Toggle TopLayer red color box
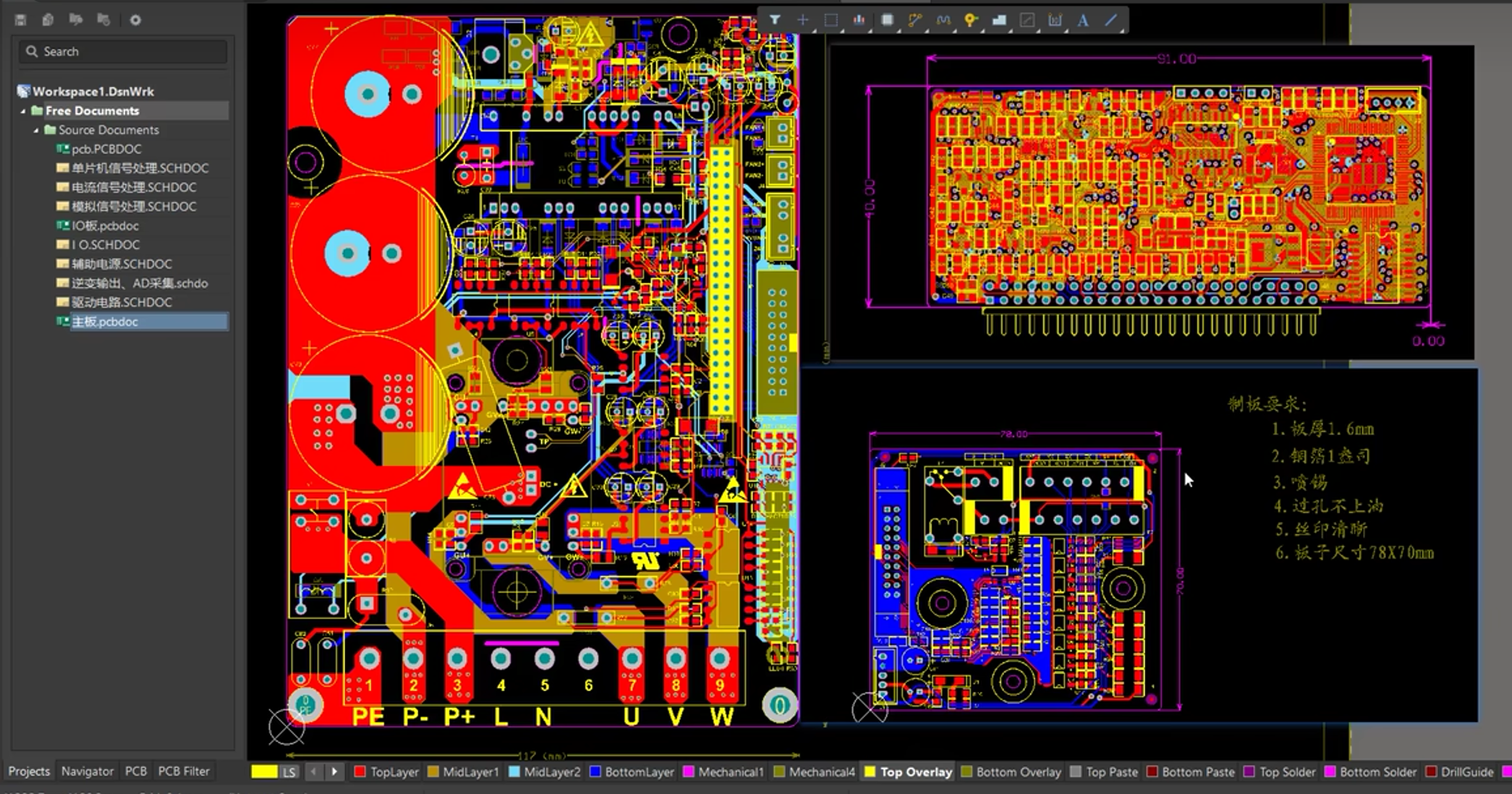 (360, 772)
